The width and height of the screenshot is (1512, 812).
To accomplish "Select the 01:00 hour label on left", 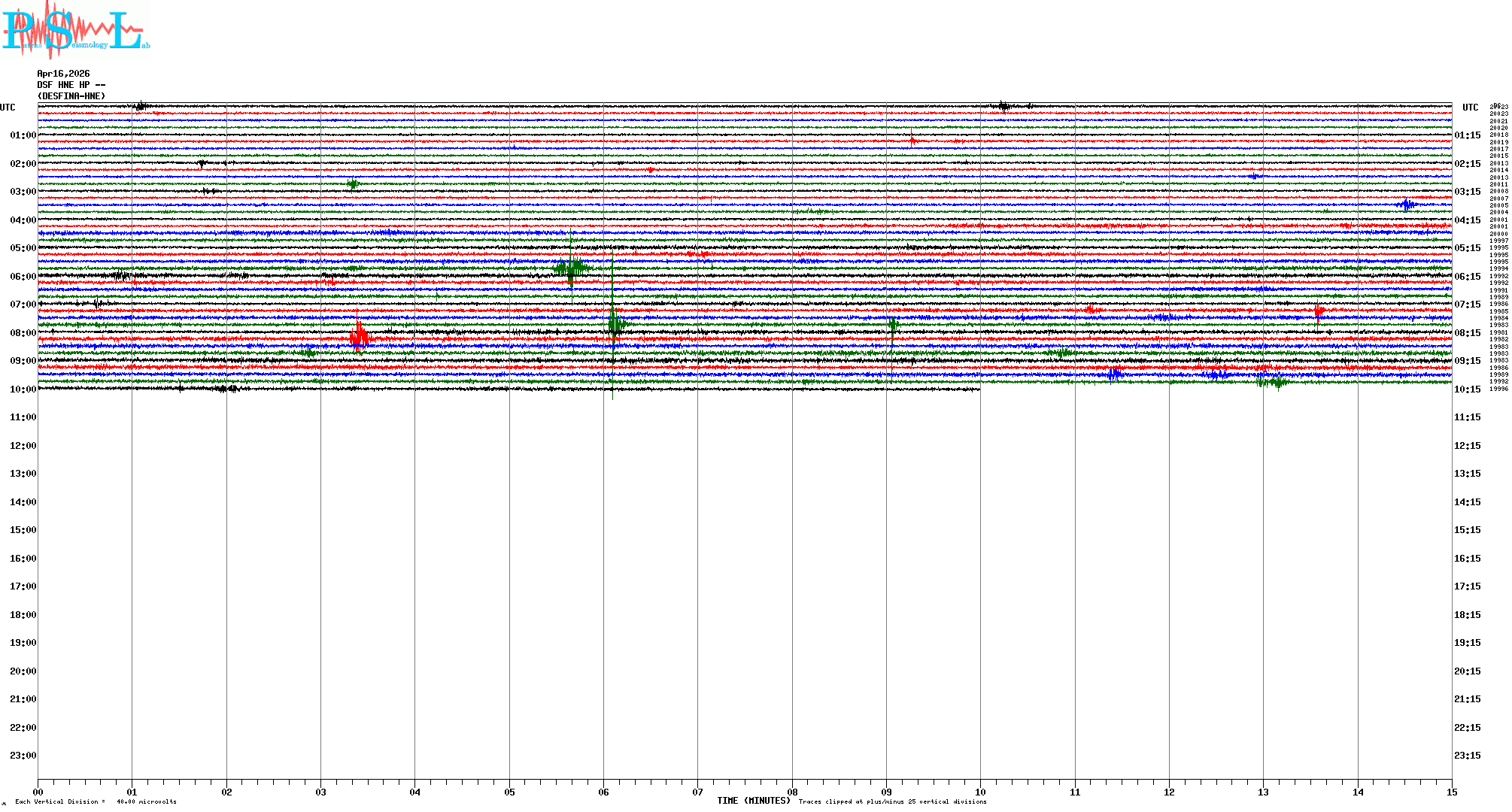I will pyautogui.click(x=23, y=135).
